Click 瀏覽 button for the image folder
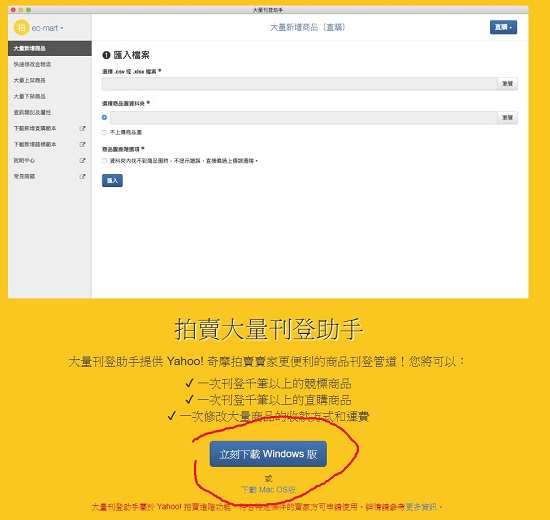The width and height of the screenshot is (550, 520). [x=507, y=118]
